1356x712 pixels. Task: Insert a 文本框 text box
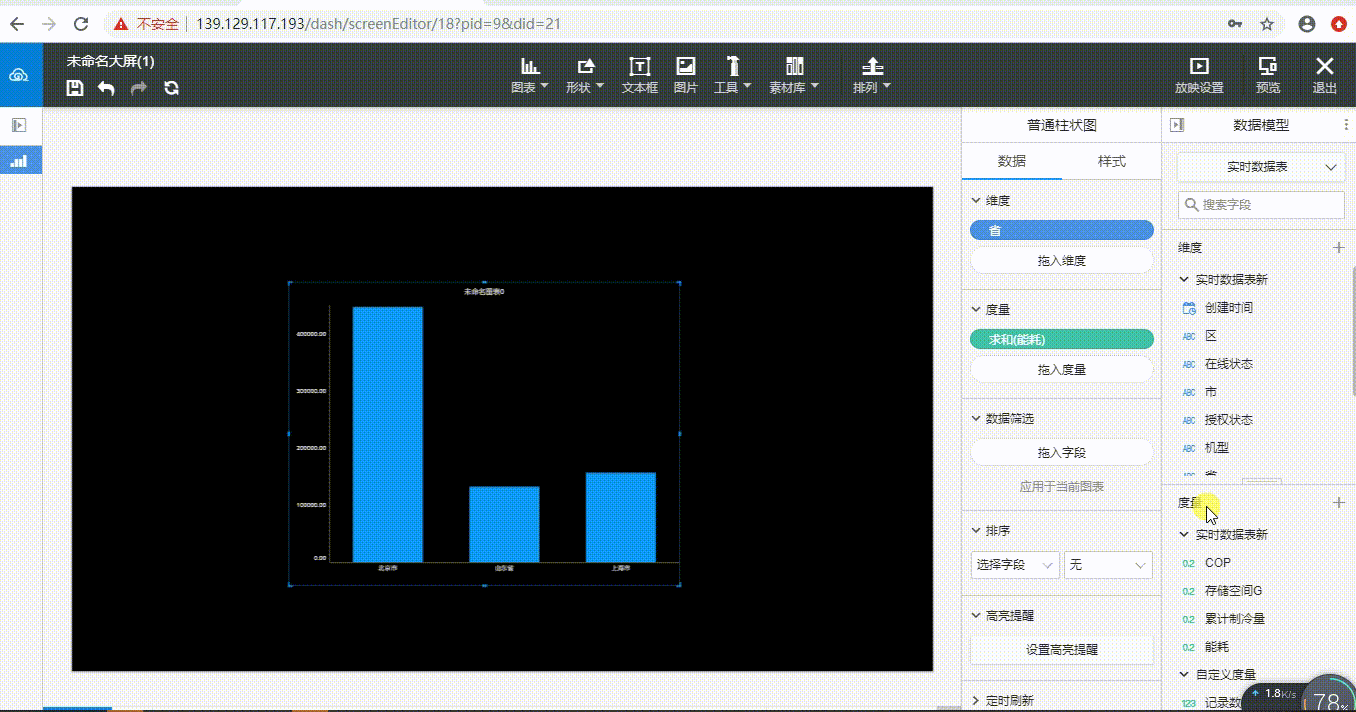640,76
